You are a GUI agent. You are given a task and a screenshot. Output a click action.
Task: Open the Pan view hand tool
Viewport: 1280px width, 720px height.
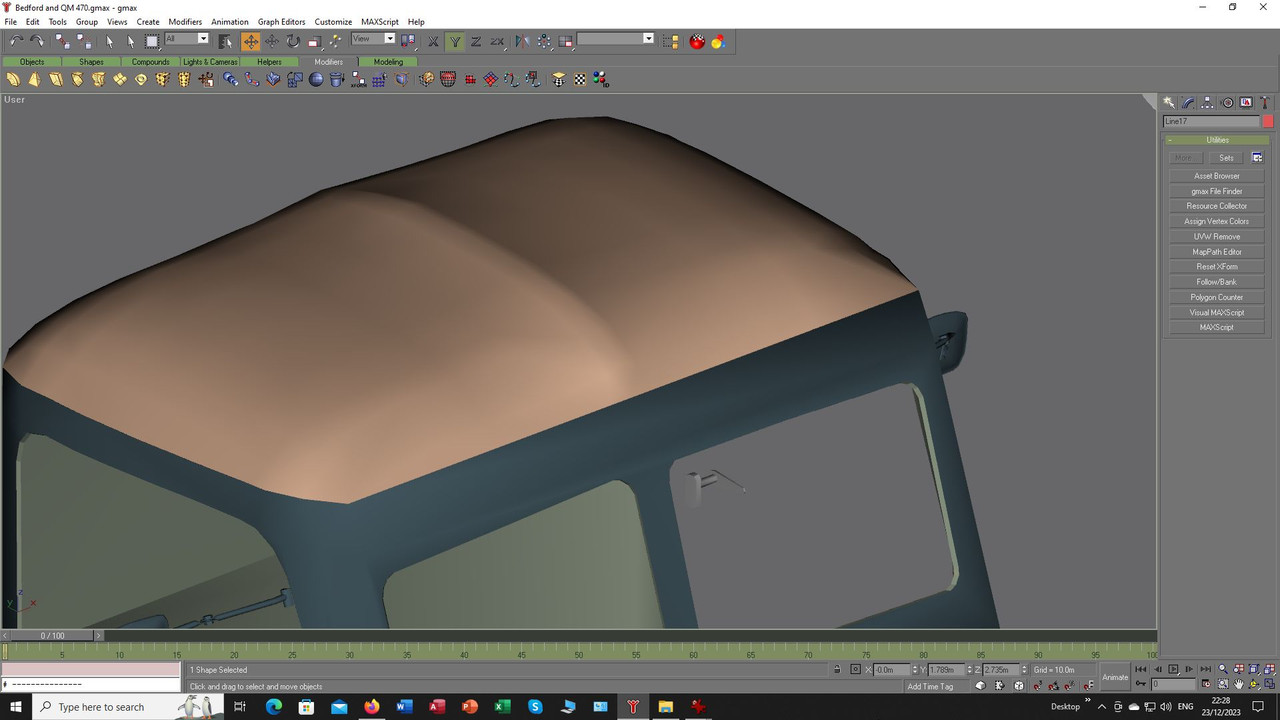(x=1239, y=685)
